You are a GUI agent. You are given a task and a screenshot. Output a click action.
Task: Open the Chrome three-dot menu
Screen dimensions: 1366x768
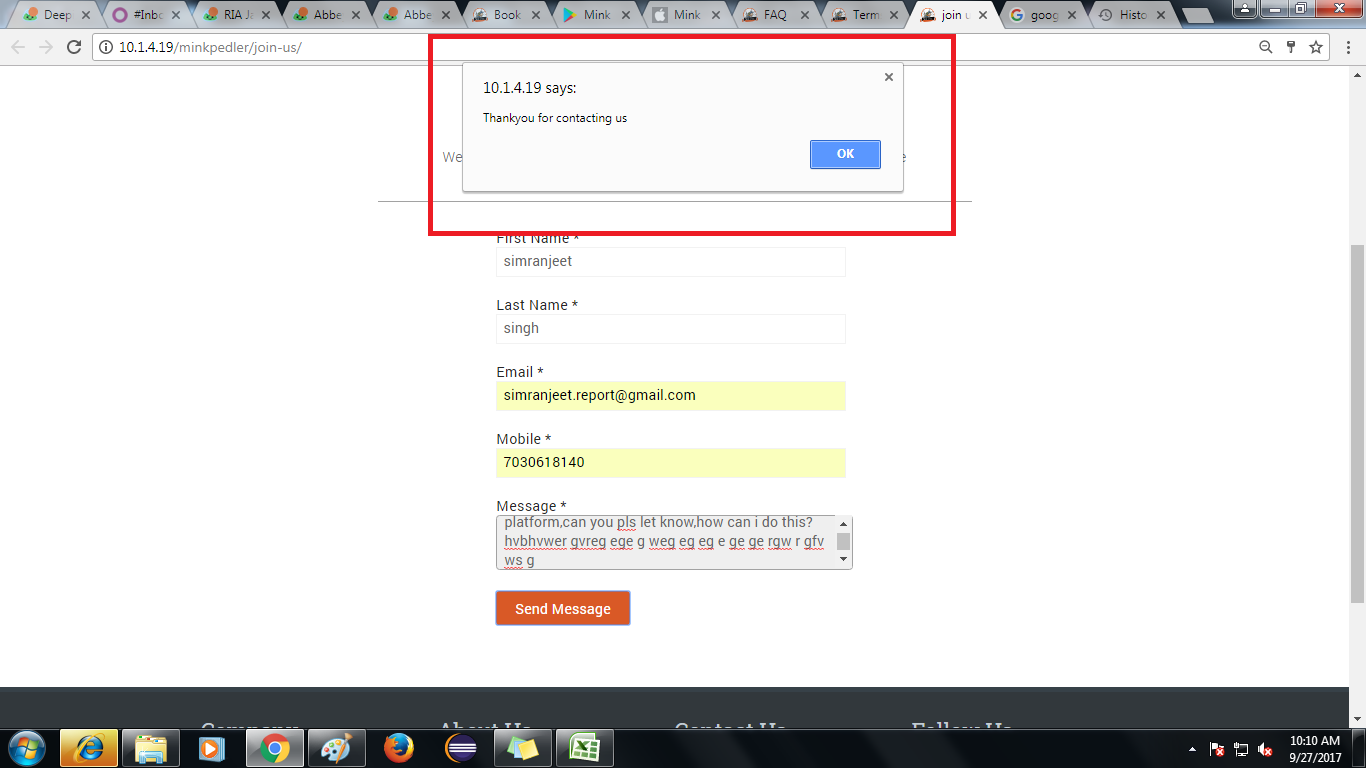click(1348, 47)
